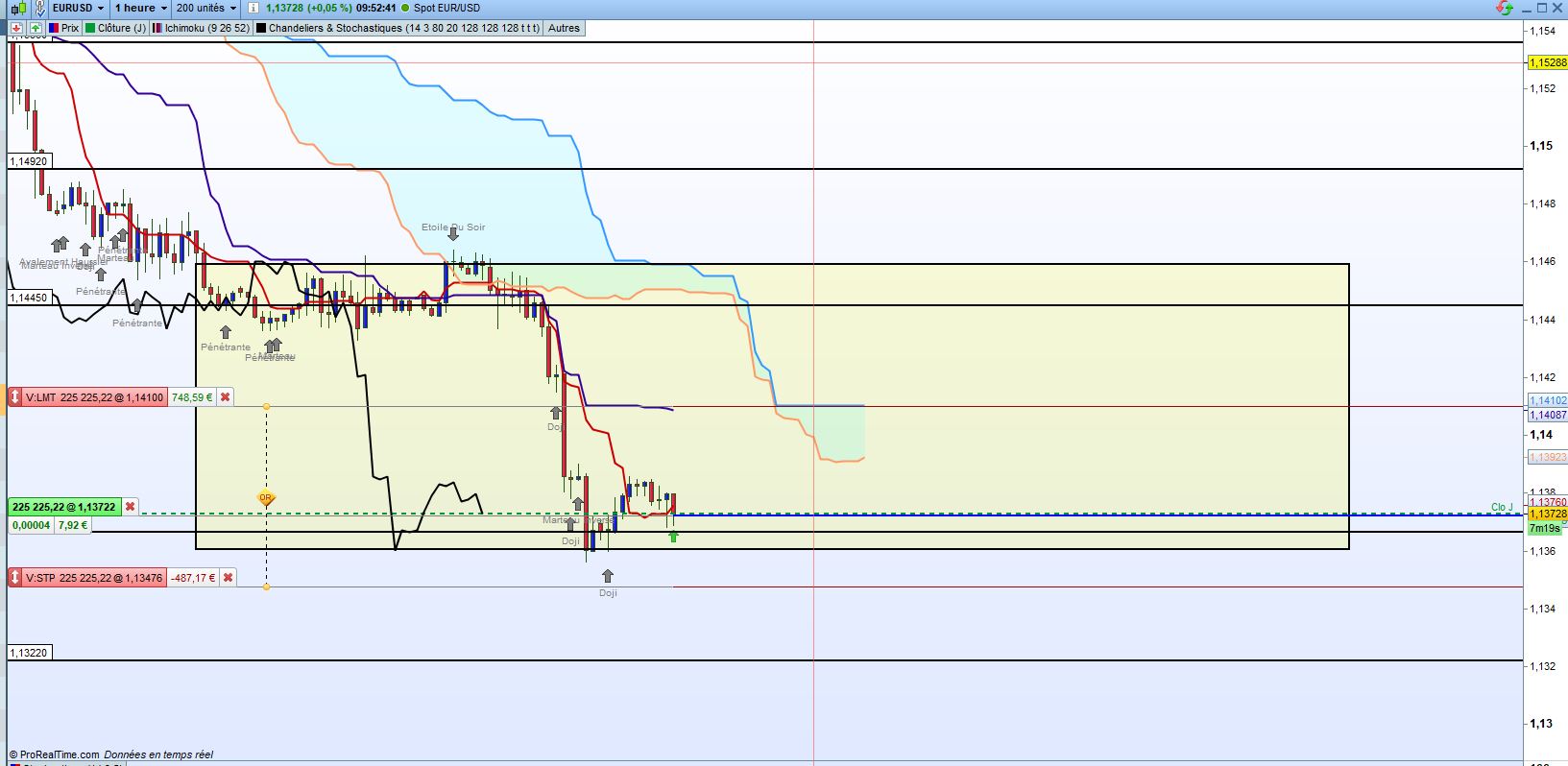
Task: Click the -487,17 € stop loss value
Action: [x=193, y=577]
